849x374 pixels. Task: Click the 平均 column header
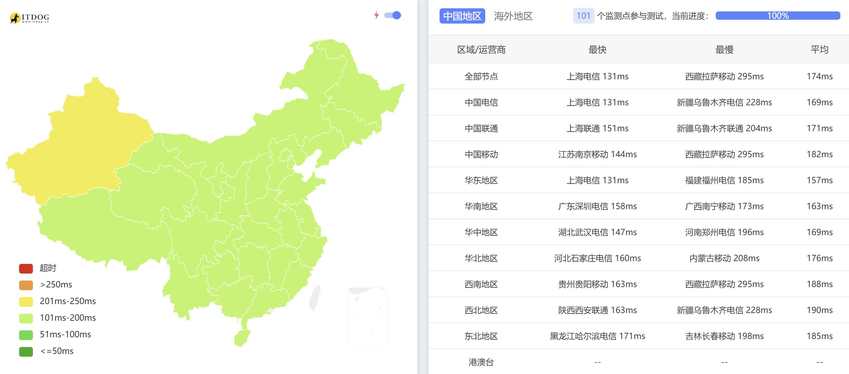click(819, 50)
